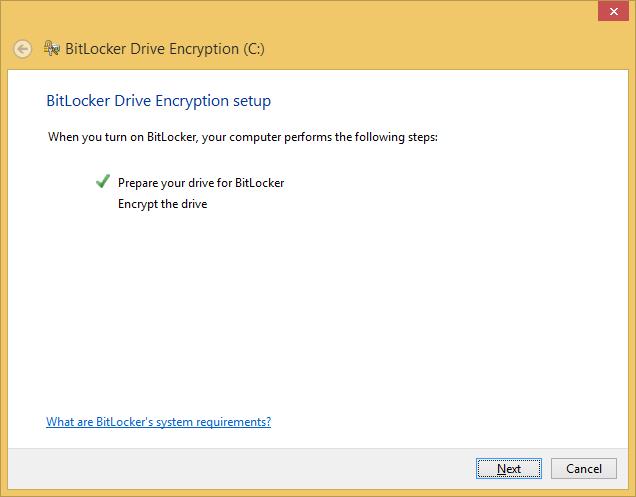
Task: Click the back arrow button
Action: tap(22, 49)
